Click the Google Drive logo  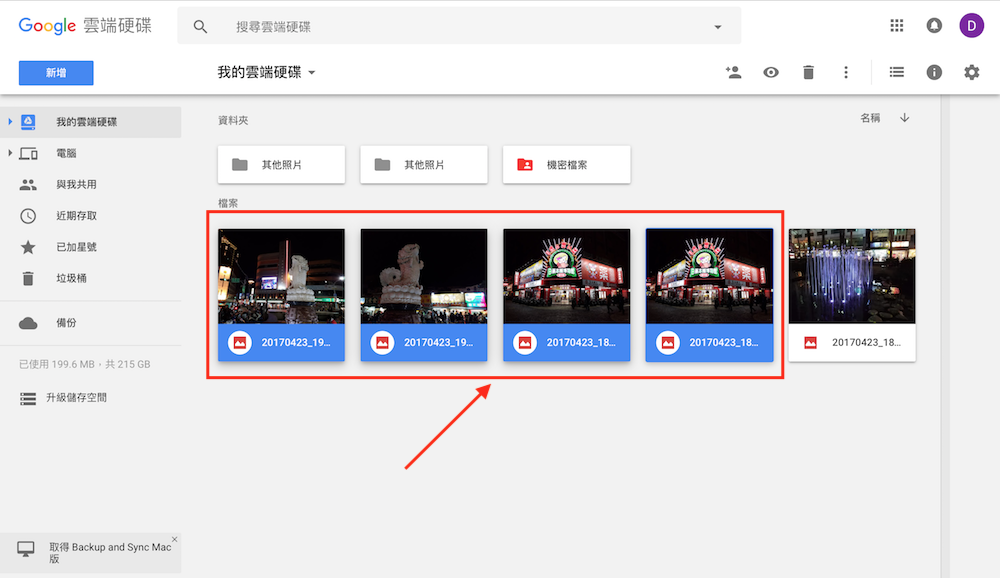(85, 26)
